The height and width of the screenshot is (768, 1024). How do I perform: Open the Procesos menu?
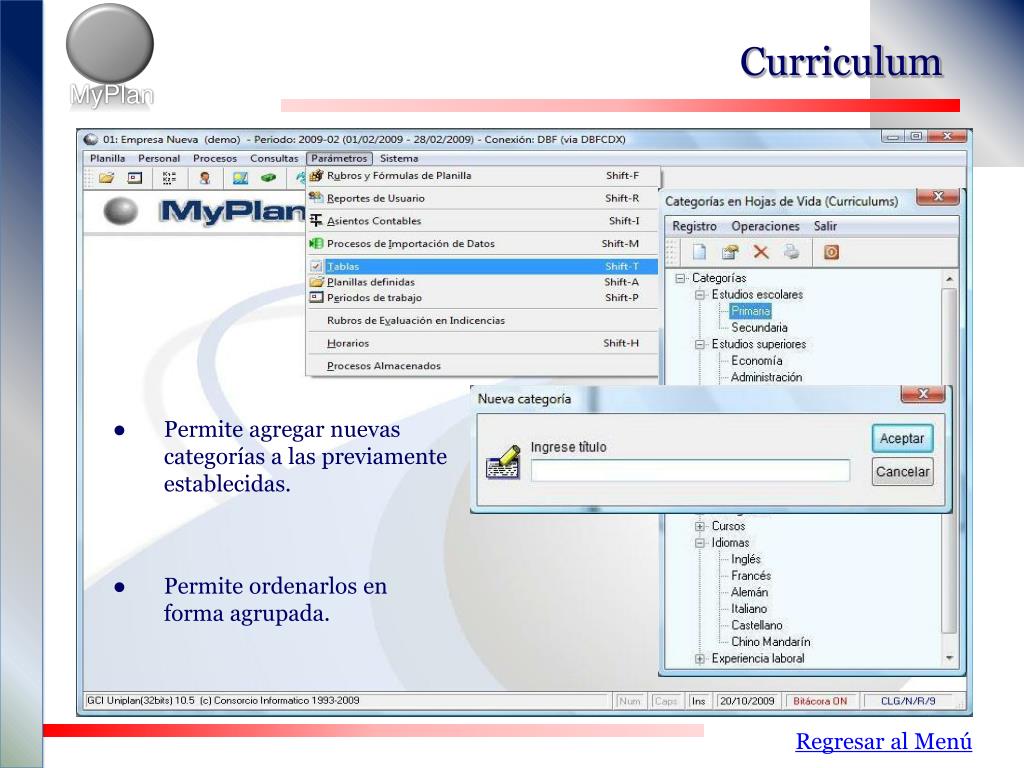point(215,158)
